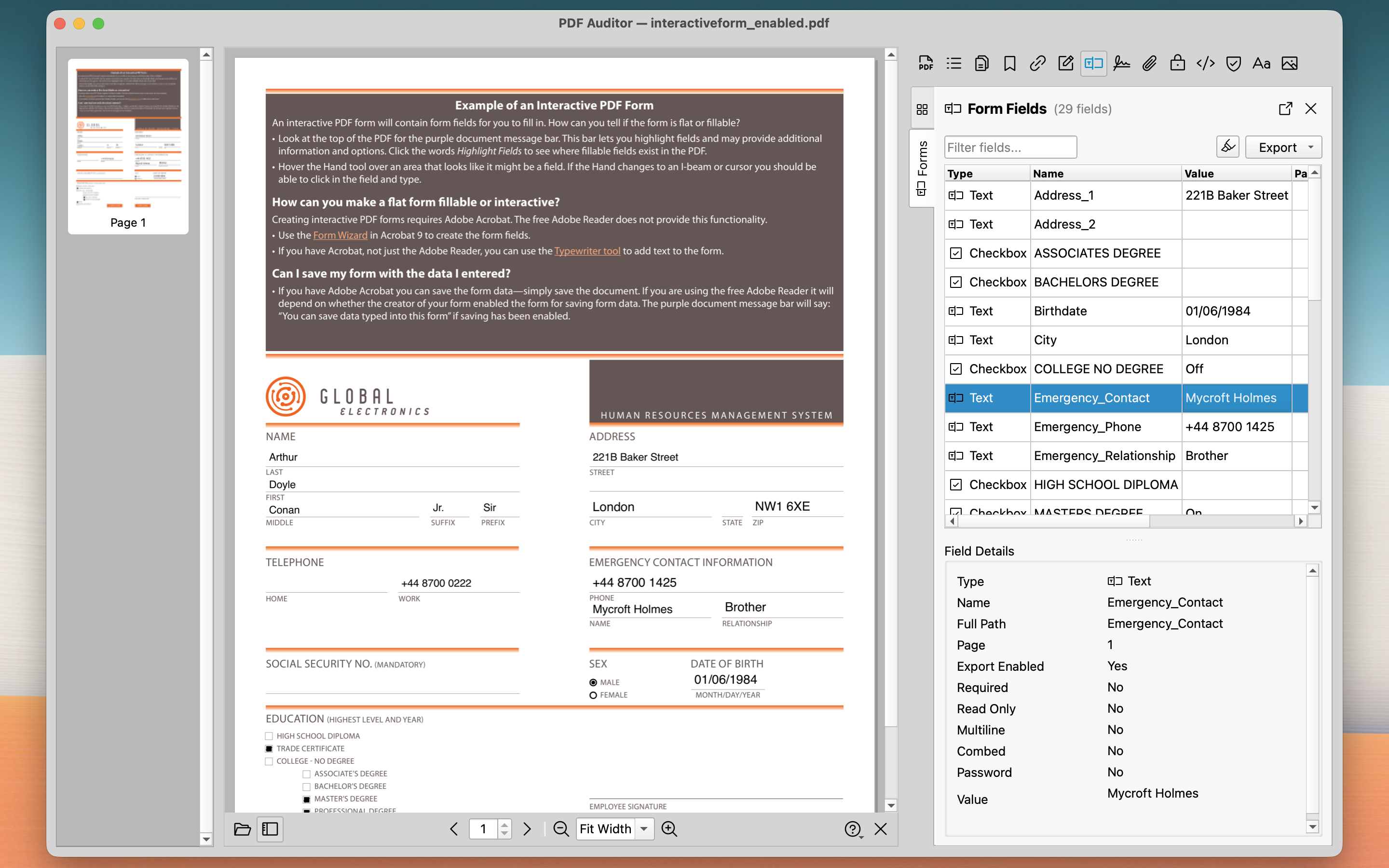
Task: Toggle the MASTER'S DEGREE checkbox in the document
Action: pyautogui.click(x=307, y=799)
